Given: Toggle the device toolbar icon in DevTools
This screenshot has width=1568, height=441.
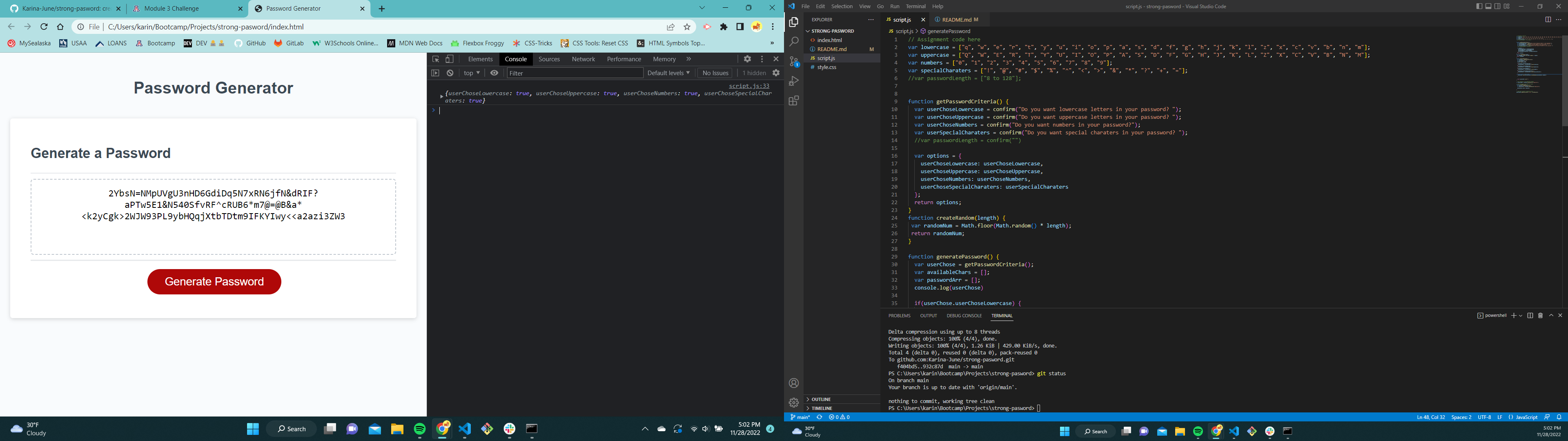Looking at the screenshot, I should click(449, 59).
